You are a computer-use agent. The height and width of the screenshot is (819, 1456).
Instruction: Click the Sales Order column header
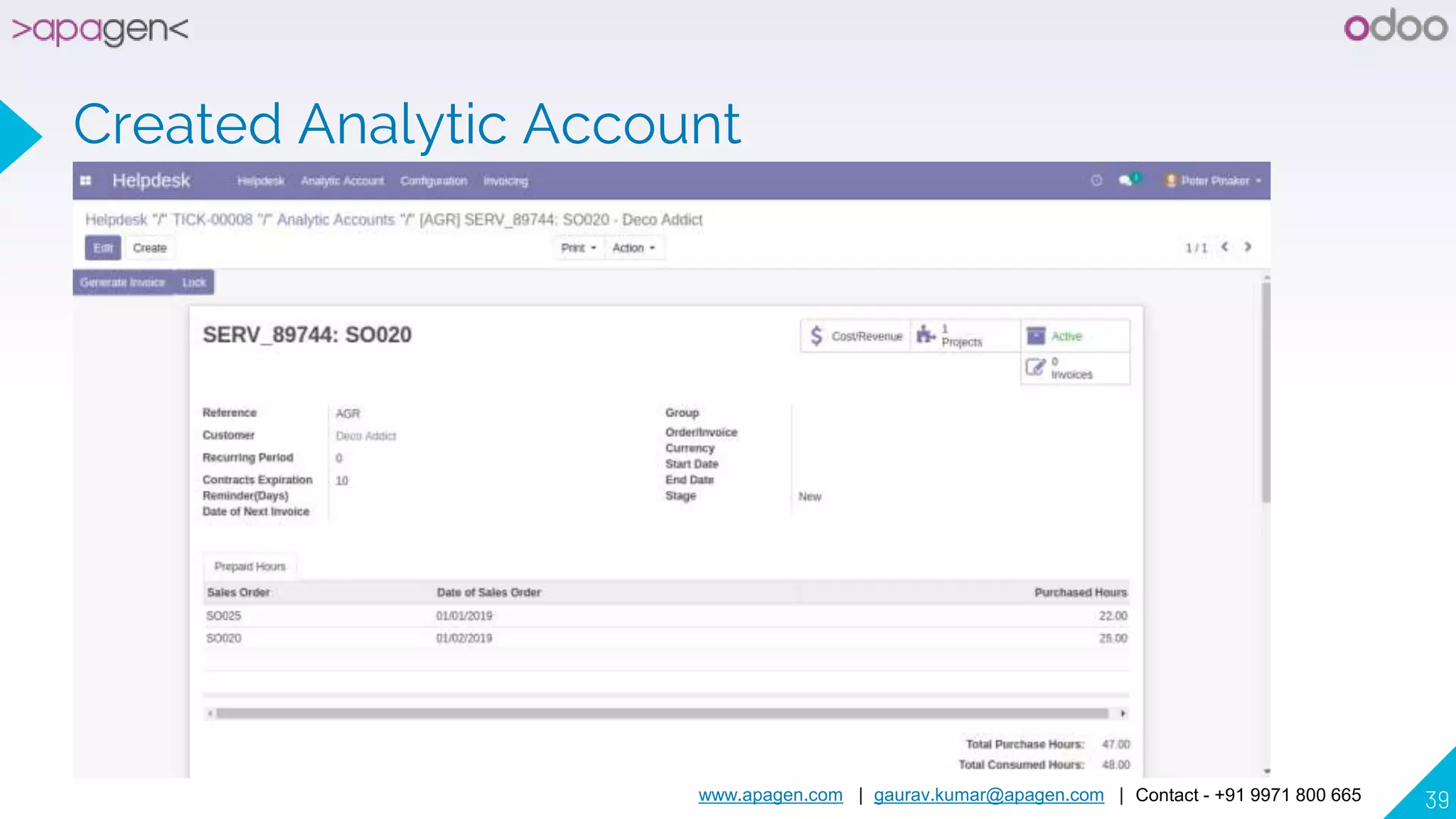238,592
